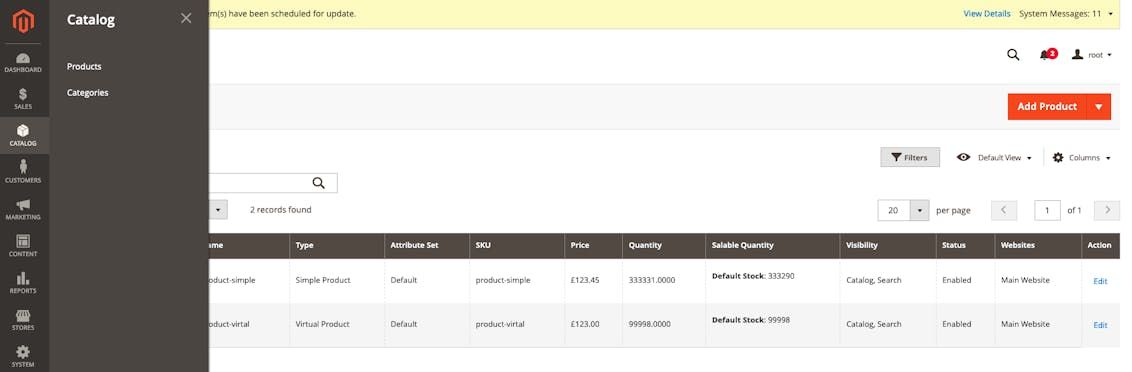Sort by the Price column header
1132x372 pixels.
click(593, 246)
